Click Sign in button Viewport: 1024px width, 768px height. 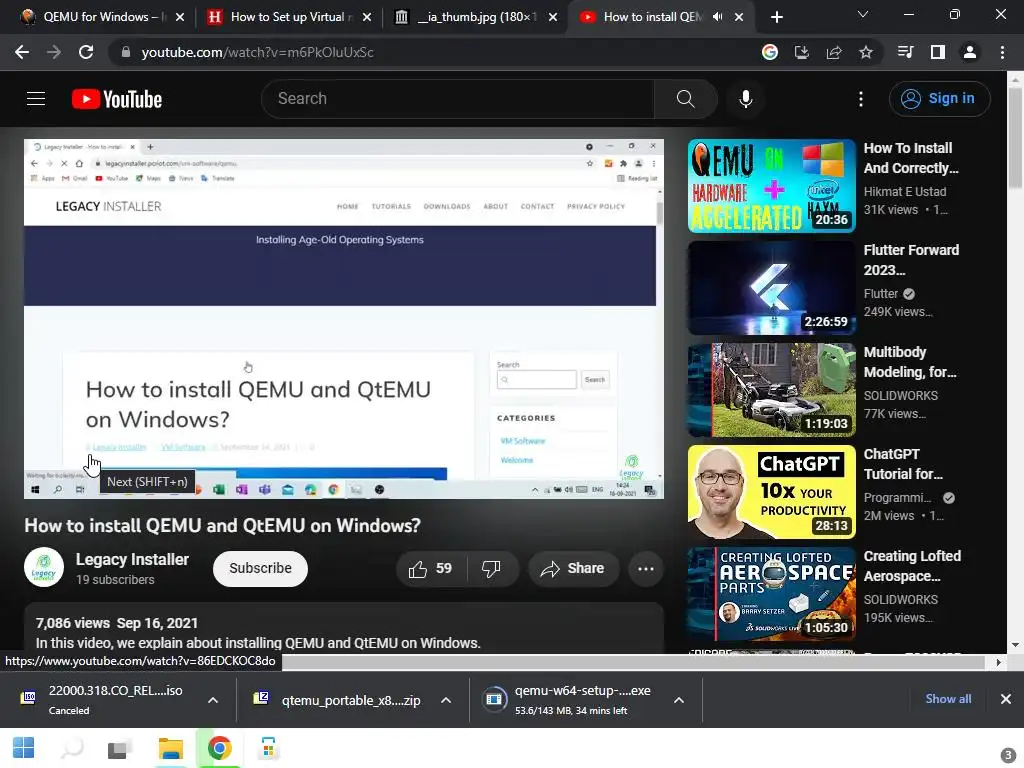[x=939, y=99]
